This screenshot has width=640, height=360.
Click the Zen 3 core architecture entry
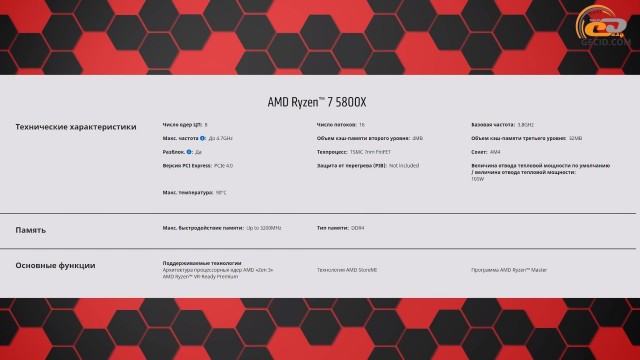(x=218, y=270)
